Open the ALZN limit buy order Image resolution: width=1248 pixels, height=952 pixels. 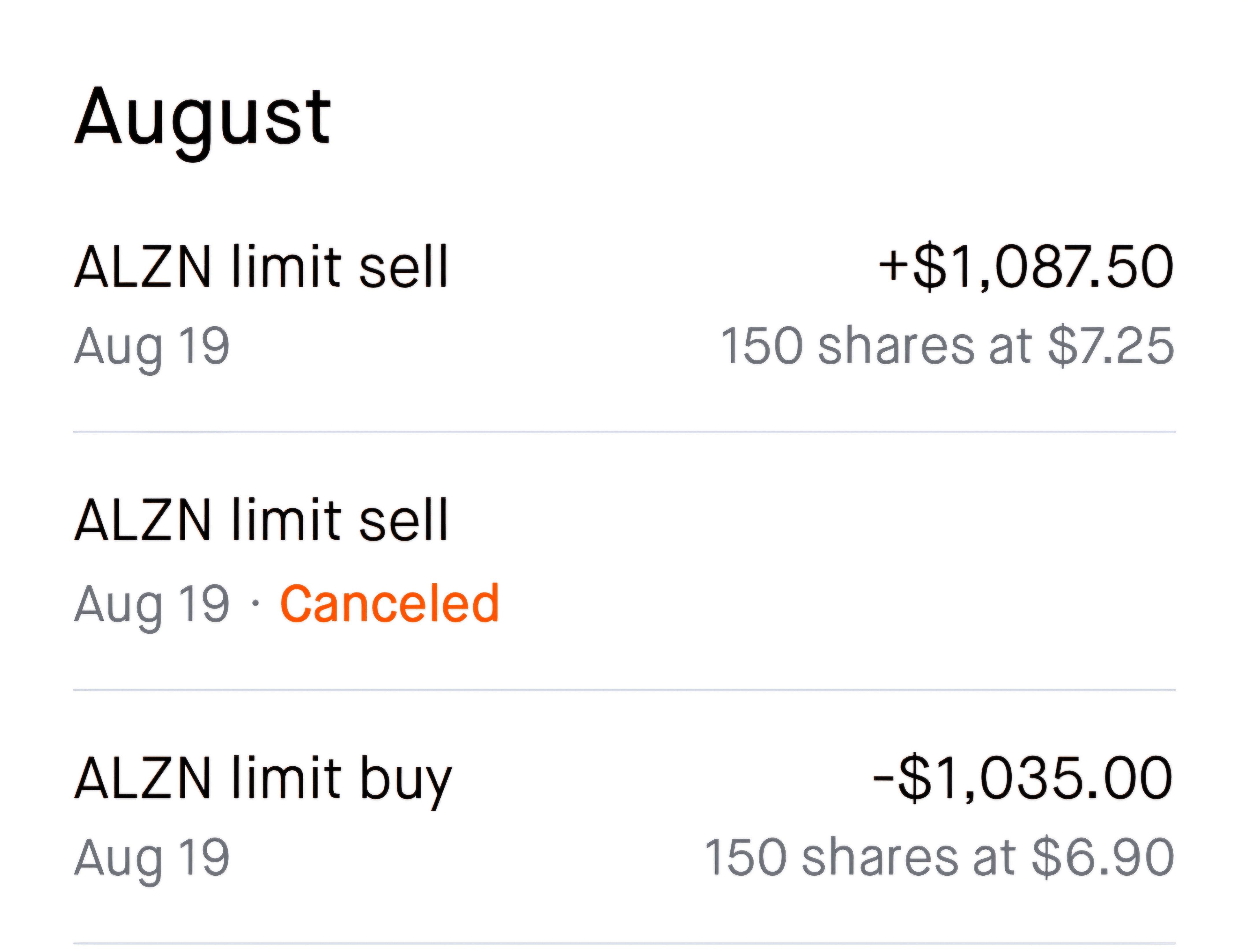click(x=263, y=777)
